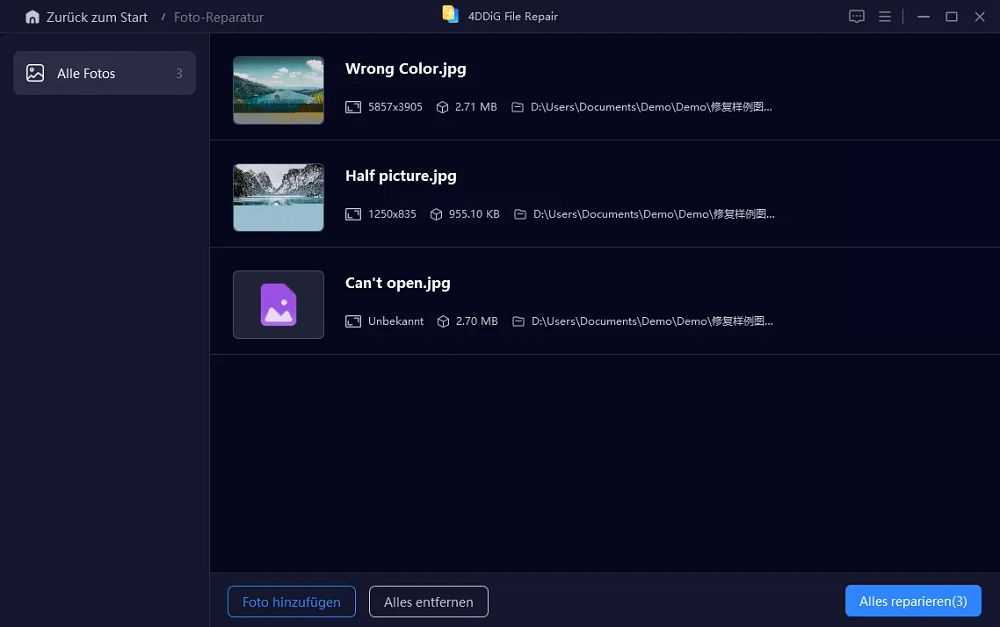The width and height of the screenshot is (1000, 627).
Task: Click the resolution icon for Wrong Color.jpg
Action: click(x=353, y=107)
